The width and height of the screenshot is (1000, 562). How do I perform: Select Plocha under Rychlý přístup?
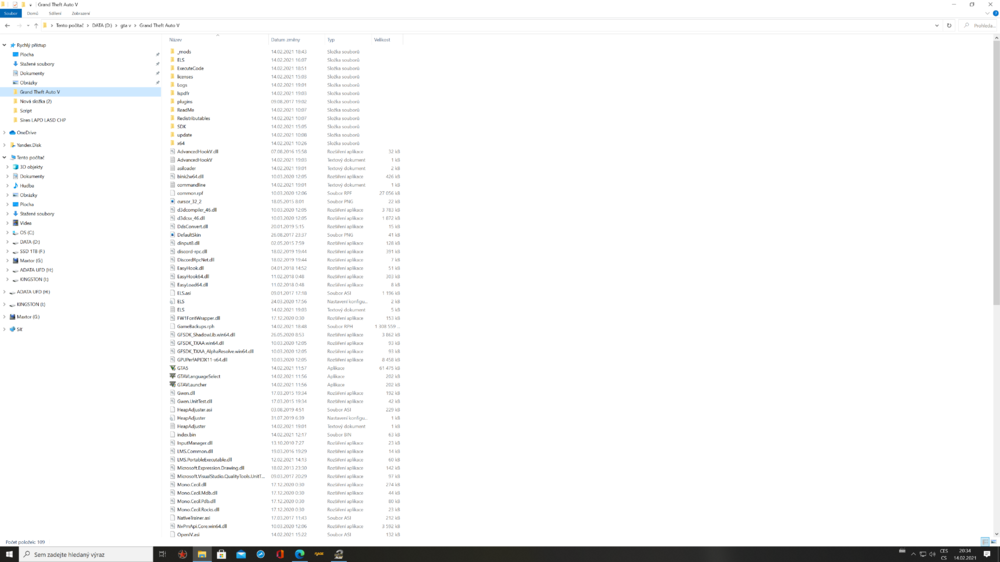click(27, 55)
